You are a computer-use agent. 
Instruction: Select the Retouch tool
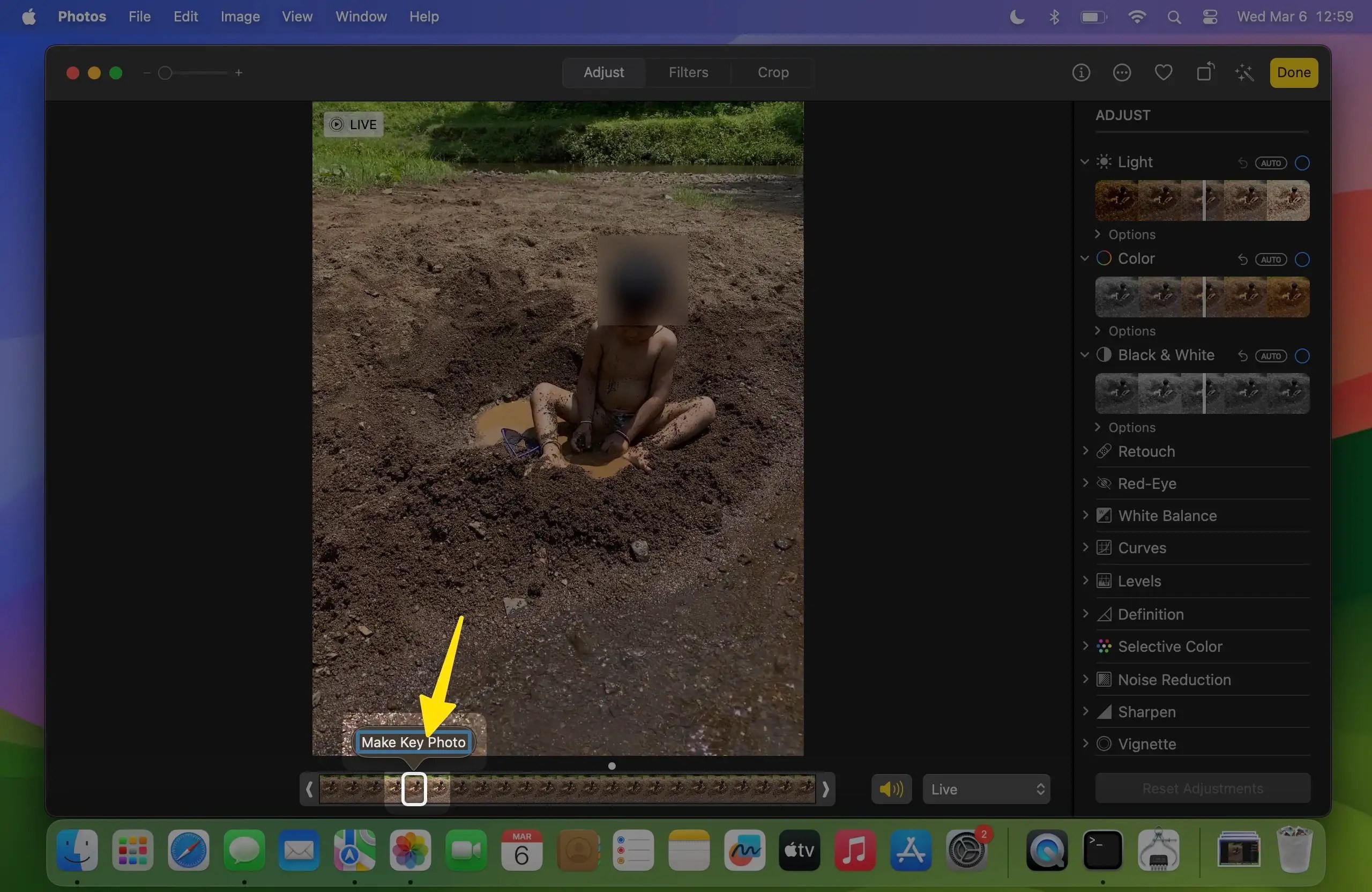point(1146,451)
